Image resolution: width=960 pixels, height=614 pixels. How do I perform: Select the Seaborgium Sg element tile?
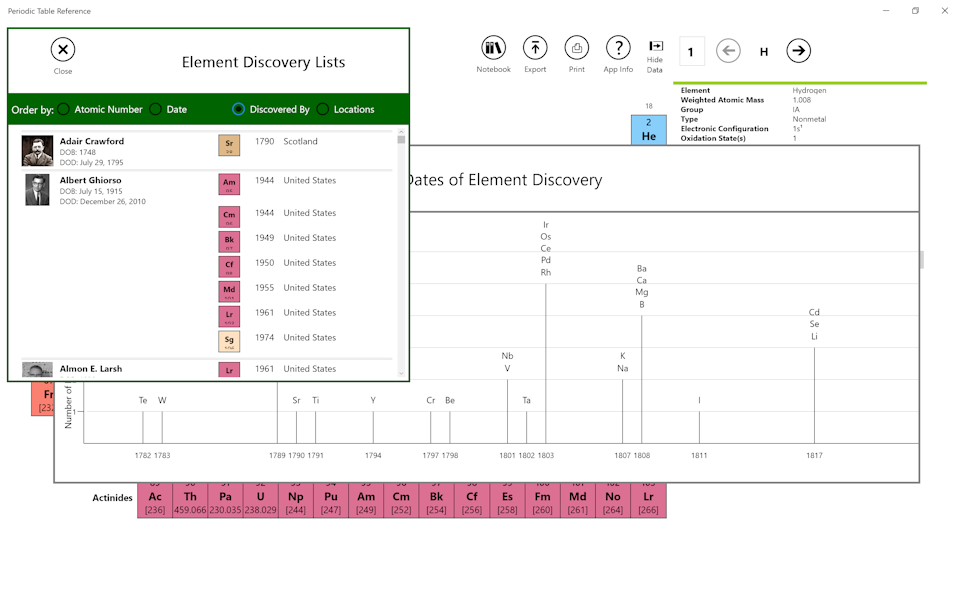229,342
